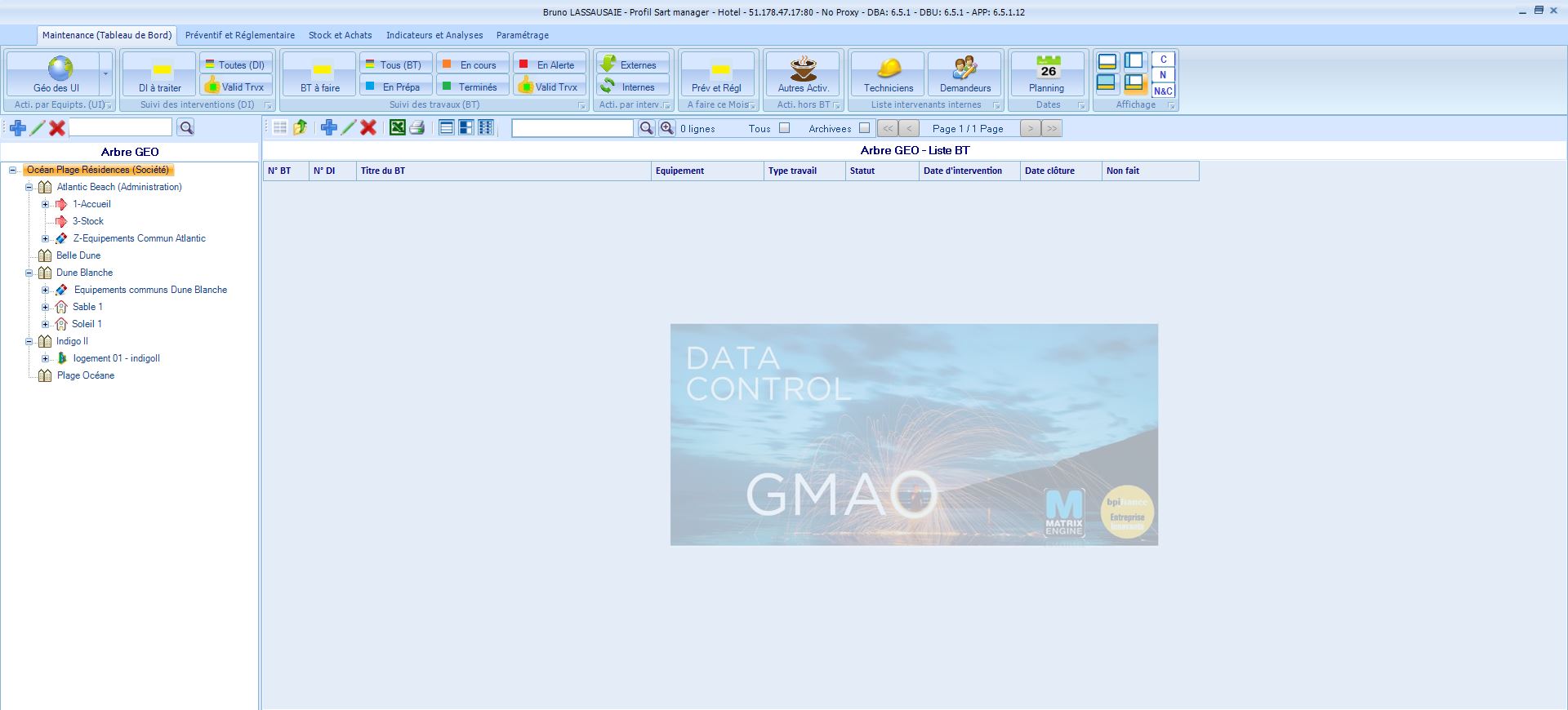
Task: Delete node with tree red X
Action: (x=57, y=127)
